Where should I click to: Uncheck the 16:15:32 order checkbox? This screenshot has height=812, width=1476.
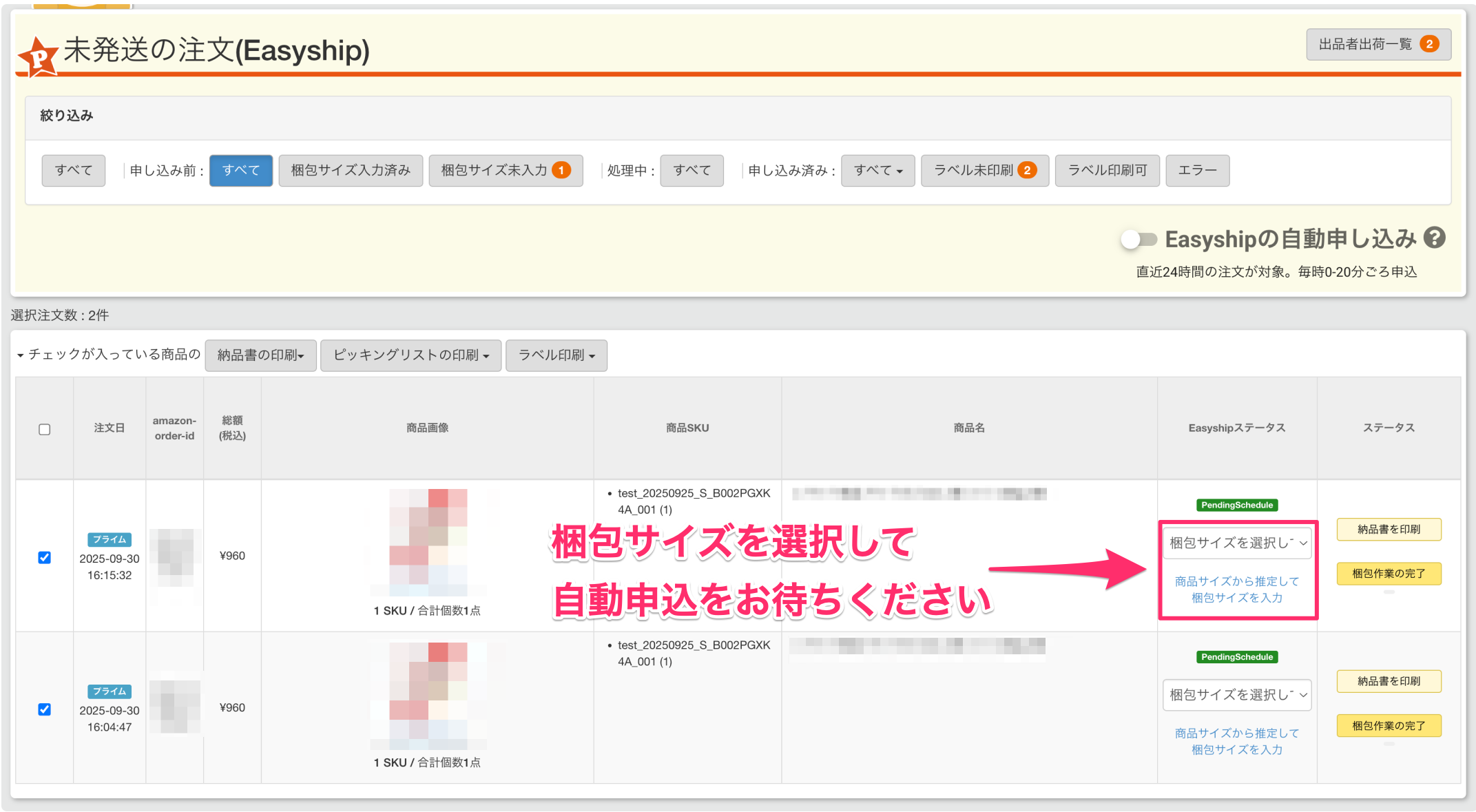[x=45, y=557]
